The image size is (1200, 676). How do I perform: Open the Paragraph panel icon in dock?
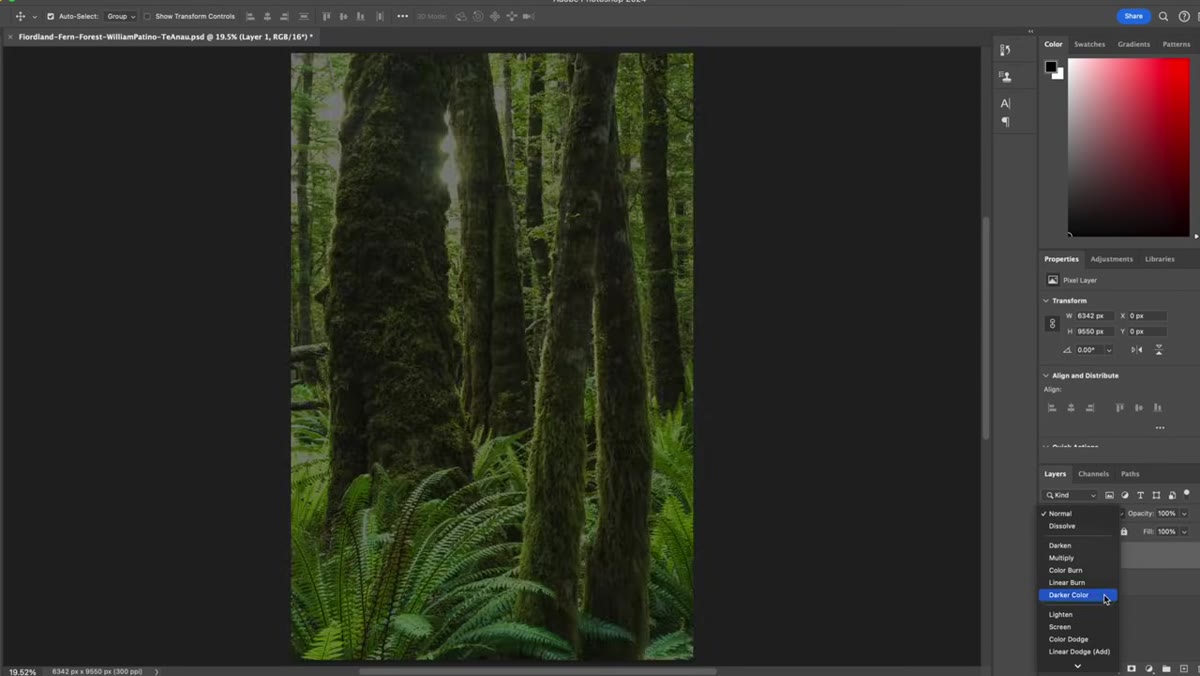click(1005, 122)
